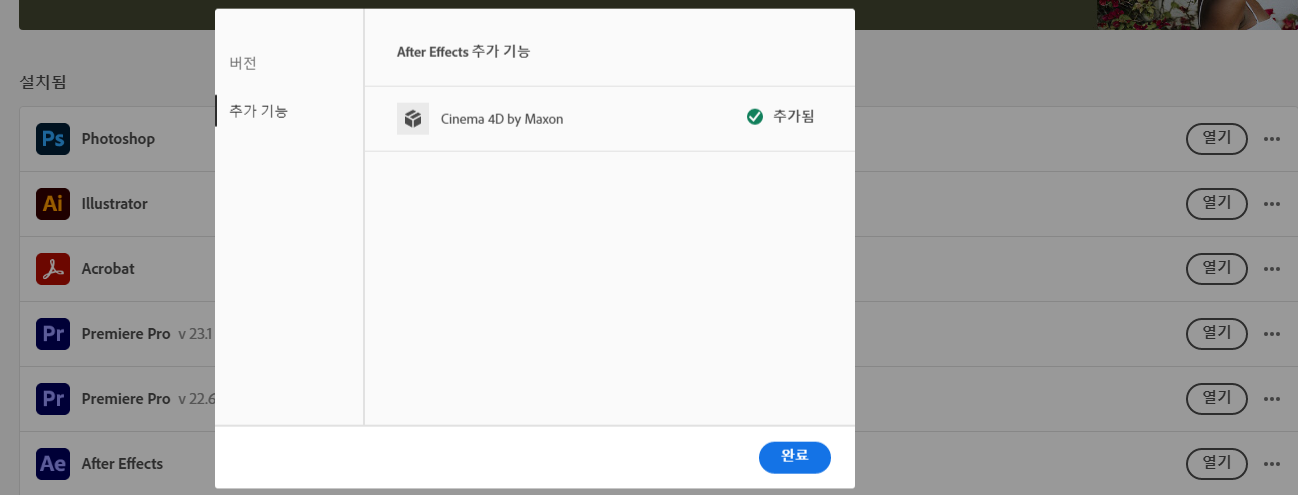Click 열기 button for Illustrator

pos(1216,204)
